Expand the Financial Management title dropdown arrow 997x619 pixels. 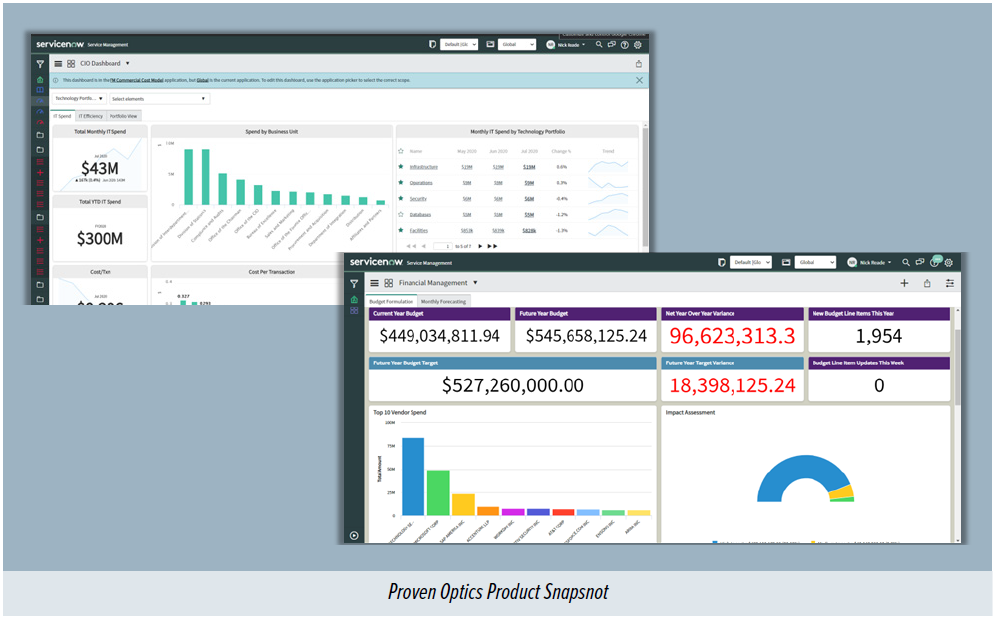(475, 283)
